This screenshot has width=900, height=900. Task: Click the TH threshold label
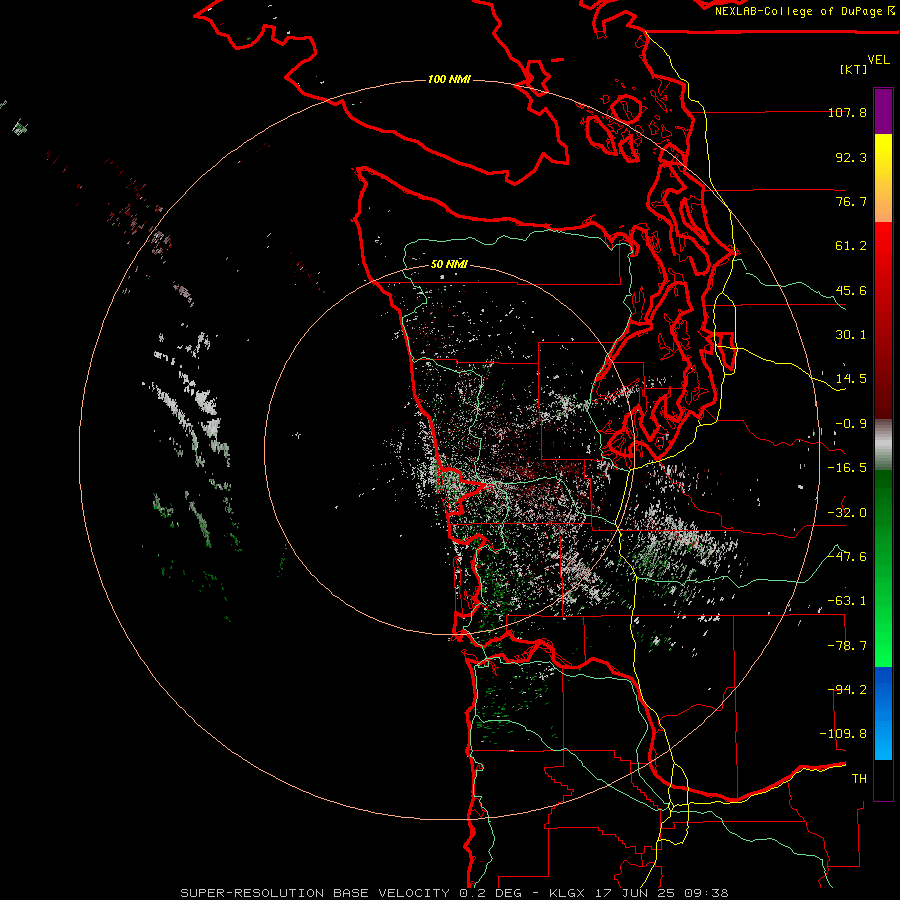(859, 779)
